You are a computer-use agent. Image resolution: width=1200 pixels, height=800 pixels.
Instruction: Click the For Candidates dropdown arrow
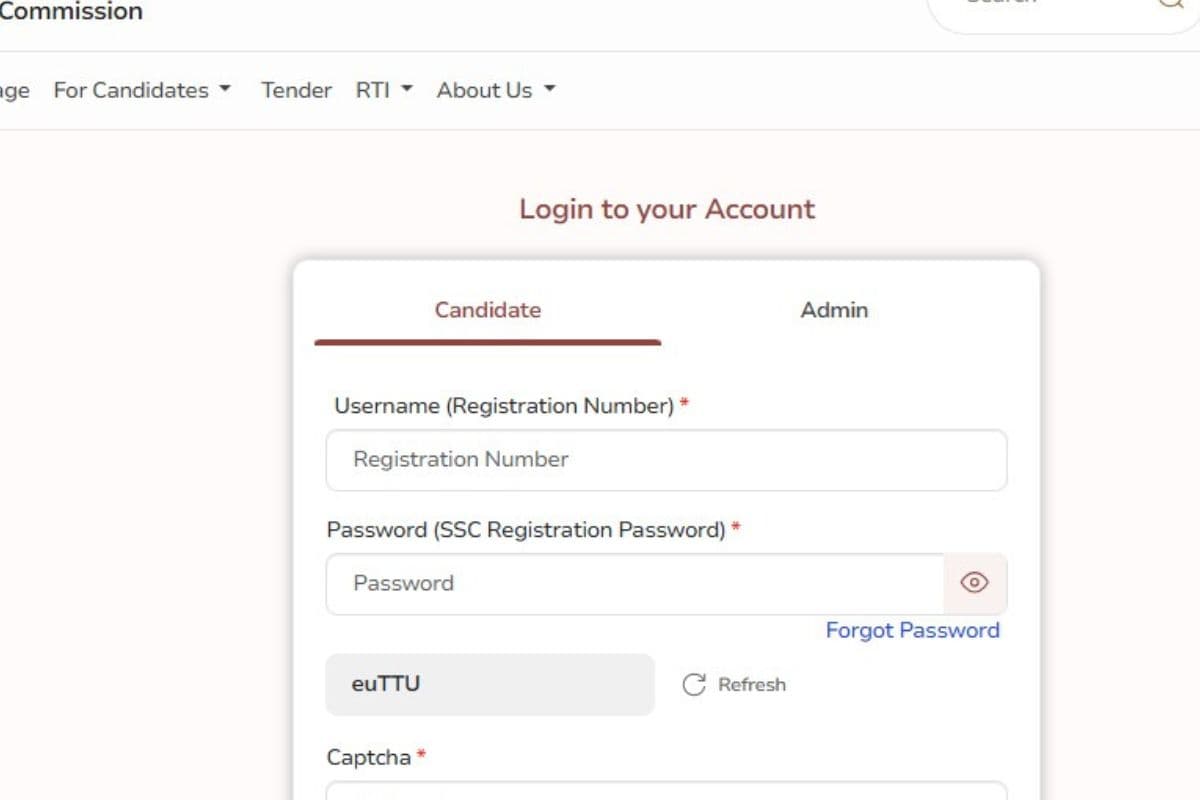(225, 90)
